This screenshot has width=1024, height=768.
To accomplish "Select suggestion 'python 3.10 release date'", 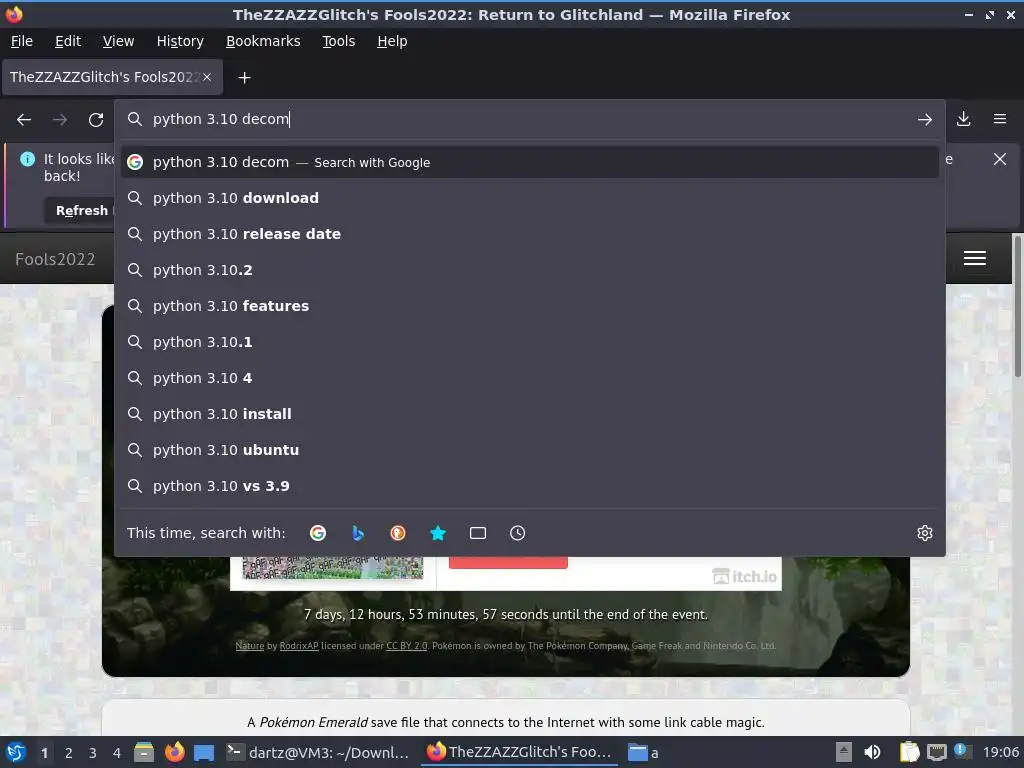I will pos(530,234).
